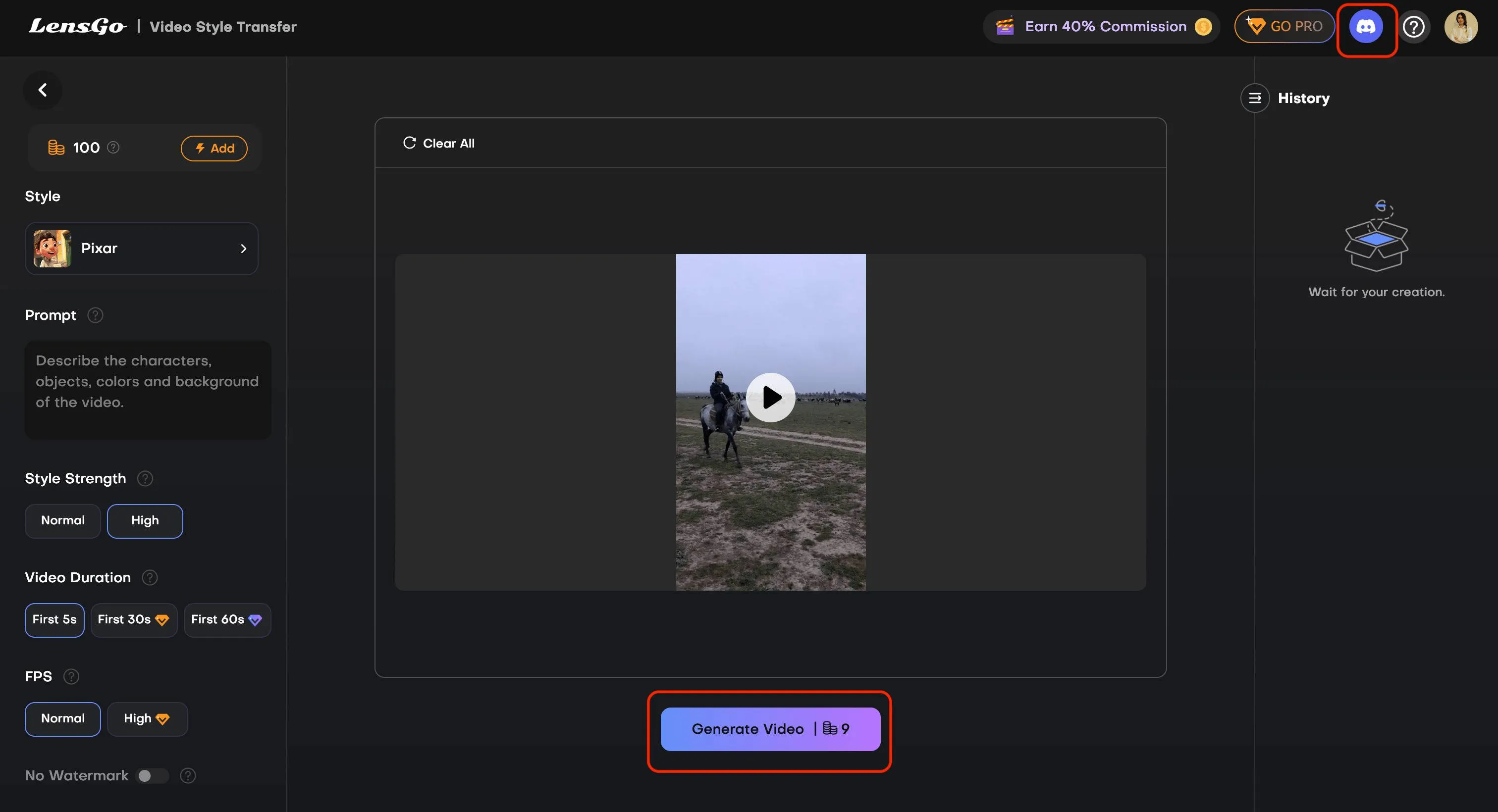The height and width of the screenshot is (812, 1498).
Task: Open the Discord community icon
Action: click(x=1365, y=27)
